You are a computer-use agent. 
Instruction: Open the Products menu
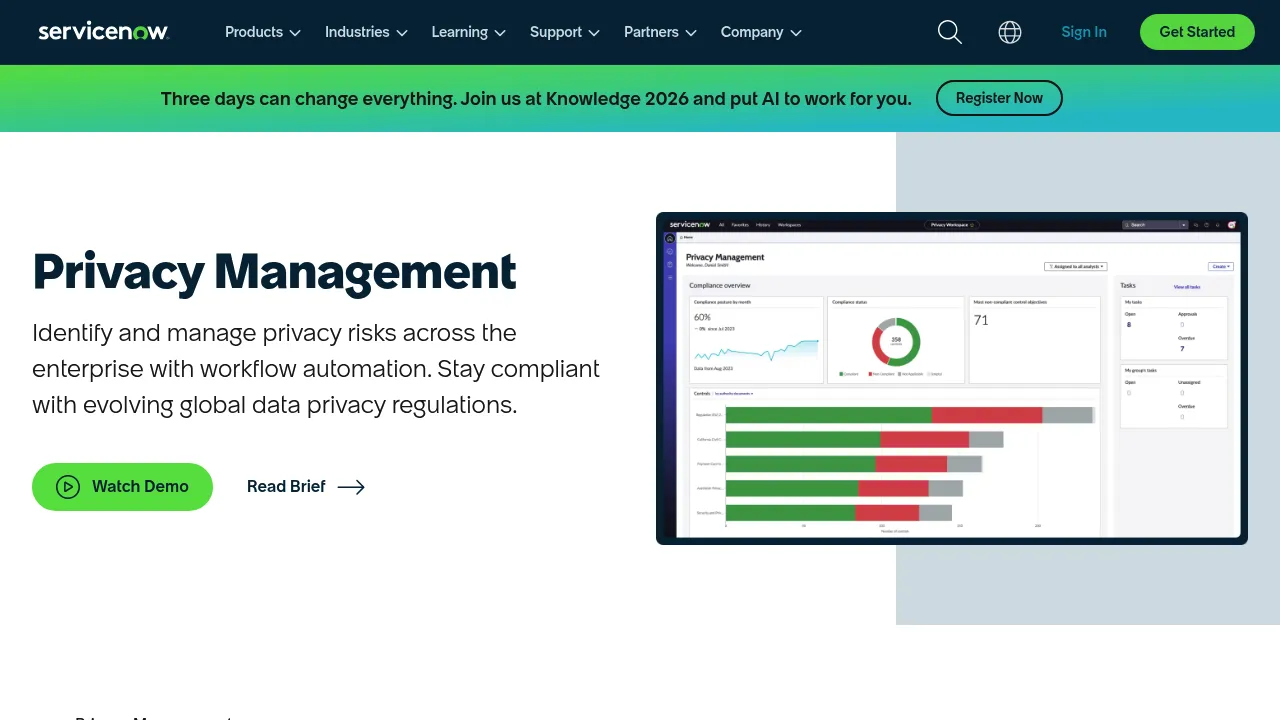point(263,32)
